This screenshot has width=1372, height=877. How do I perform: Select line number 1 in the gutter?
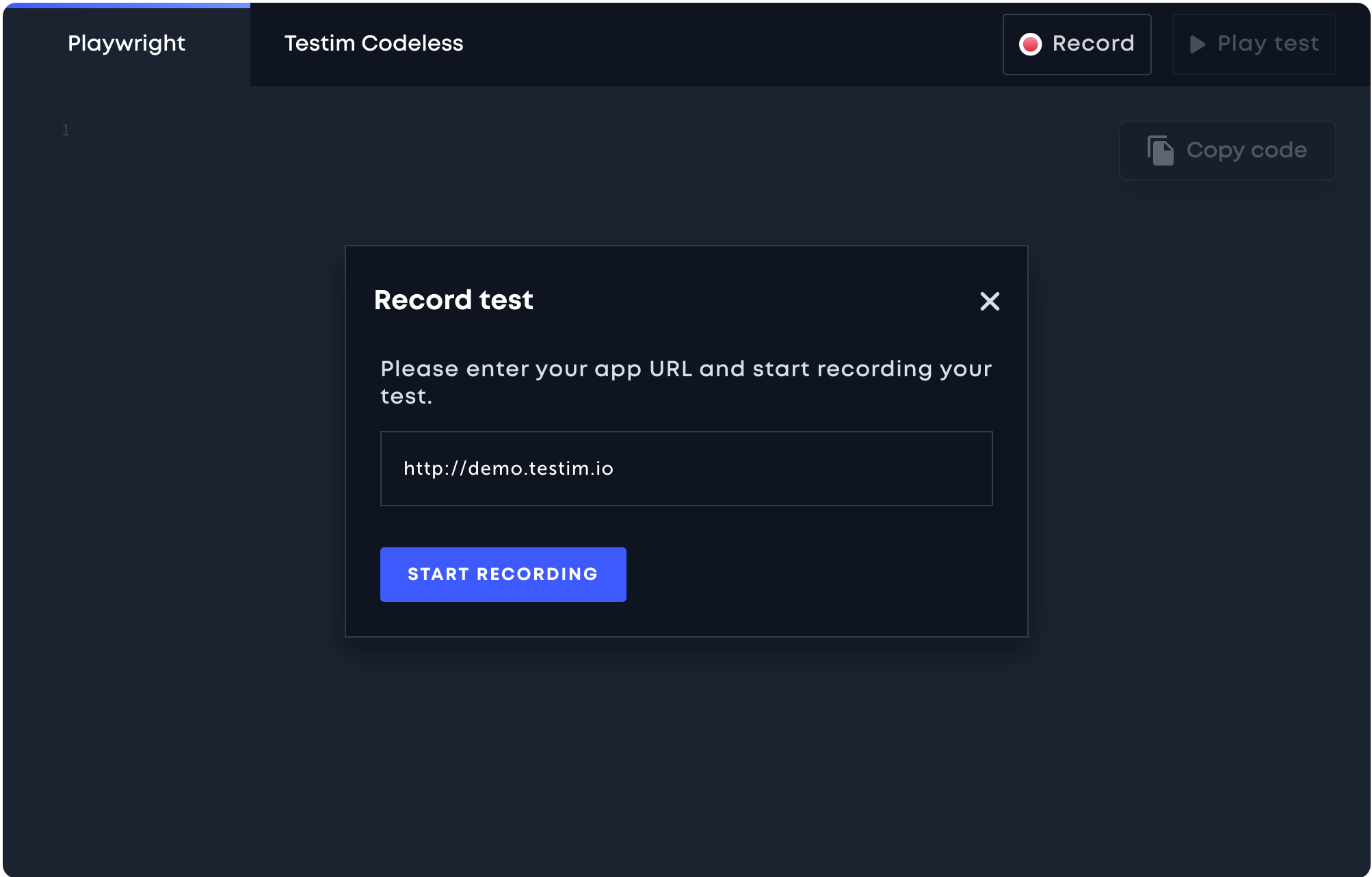[66, 130]
